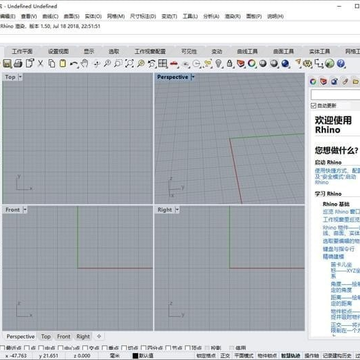Click the Zoom window icon
Image resolution: width=360 pixels, height=360 pixels.
pos(118,63)
